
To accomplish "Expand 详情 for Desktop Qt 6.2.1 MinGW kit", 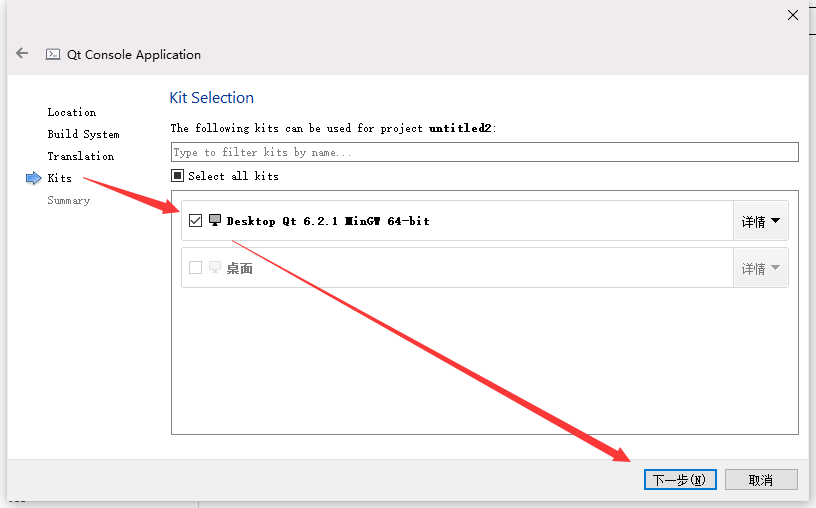I will pos(760,221).
